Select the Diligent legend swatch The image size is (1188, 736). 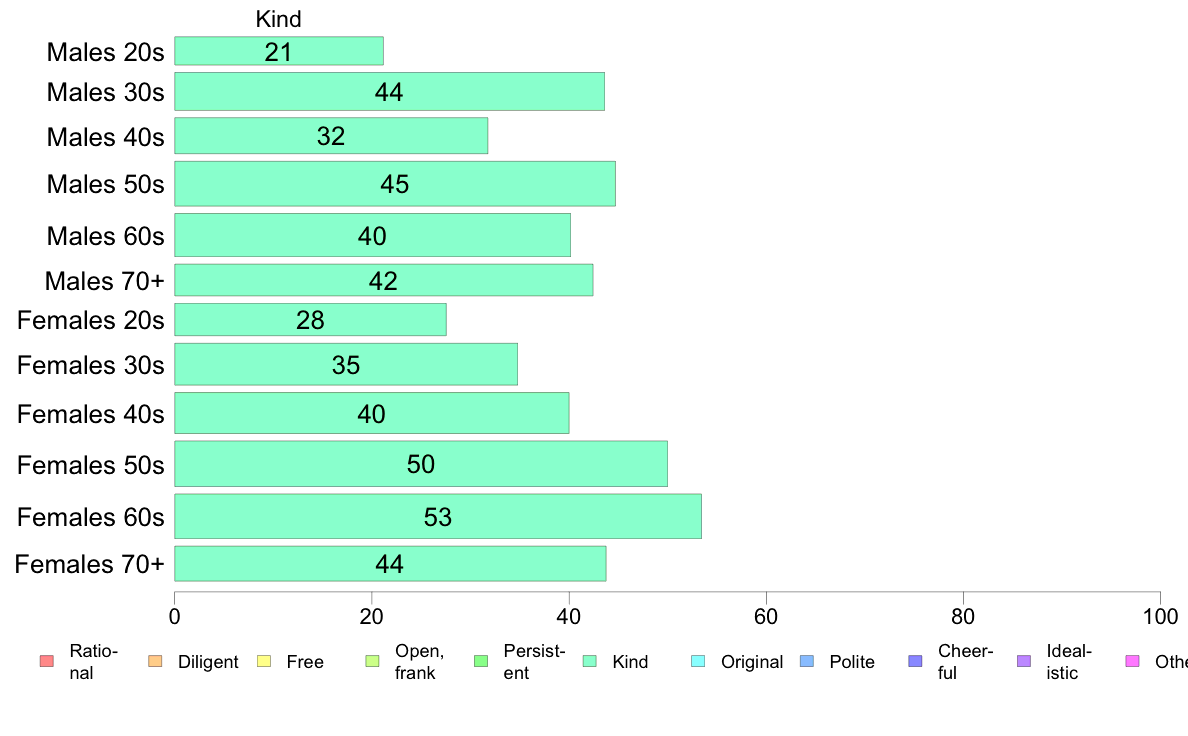point(155,661)
